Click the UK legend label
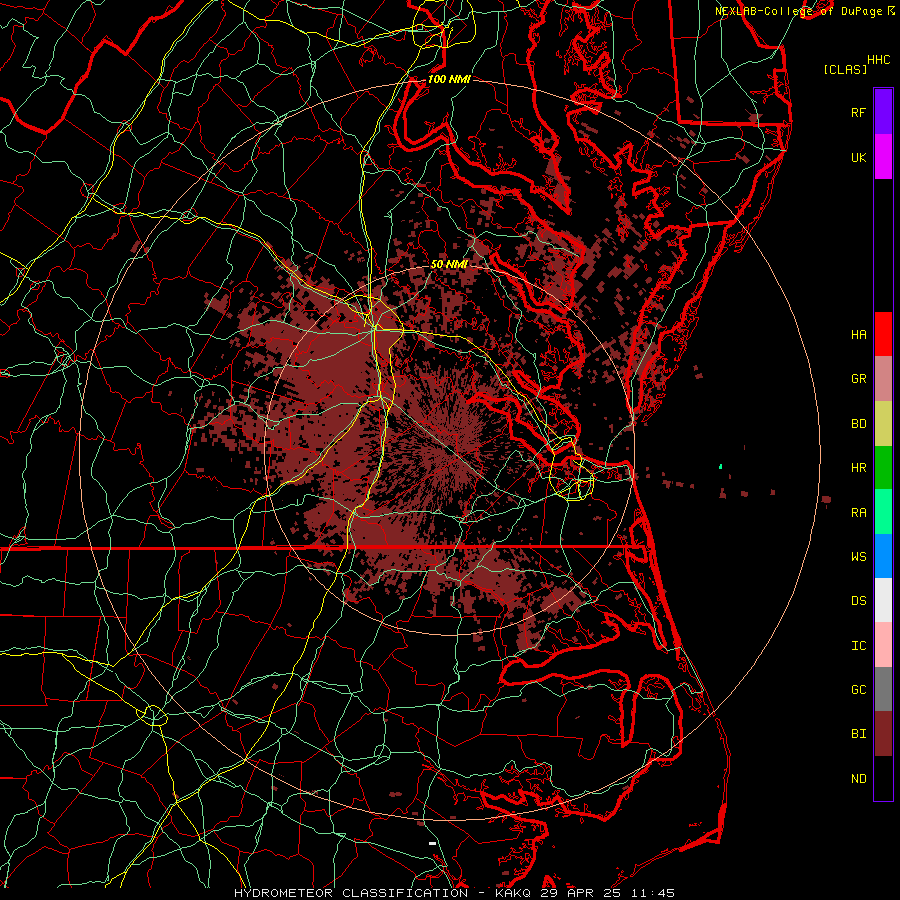900x900 pixels. pyautogui.click(x=858, y=157)
